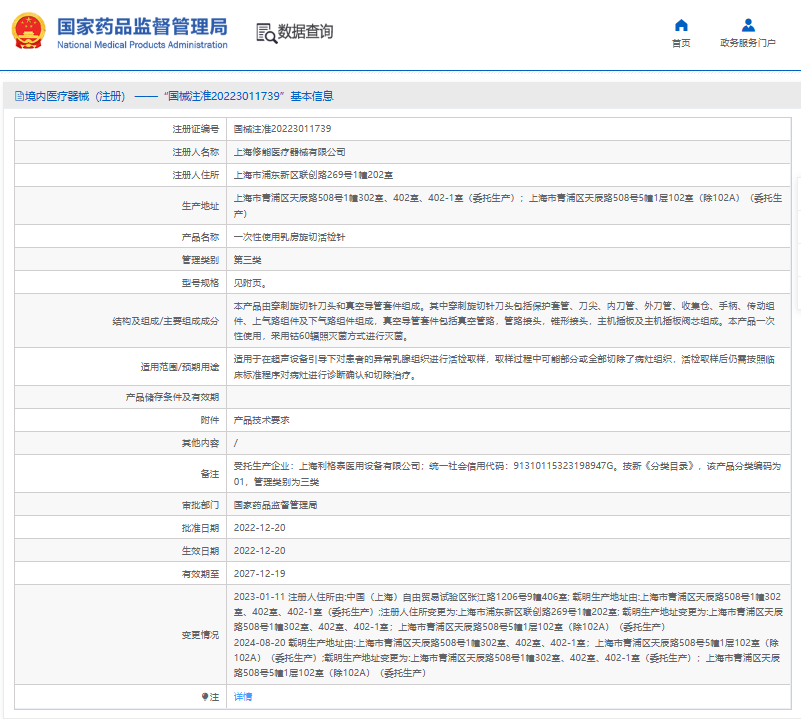Open the 详情 link
The height and width of the screenshot is (719, 801).
(243, 696)
